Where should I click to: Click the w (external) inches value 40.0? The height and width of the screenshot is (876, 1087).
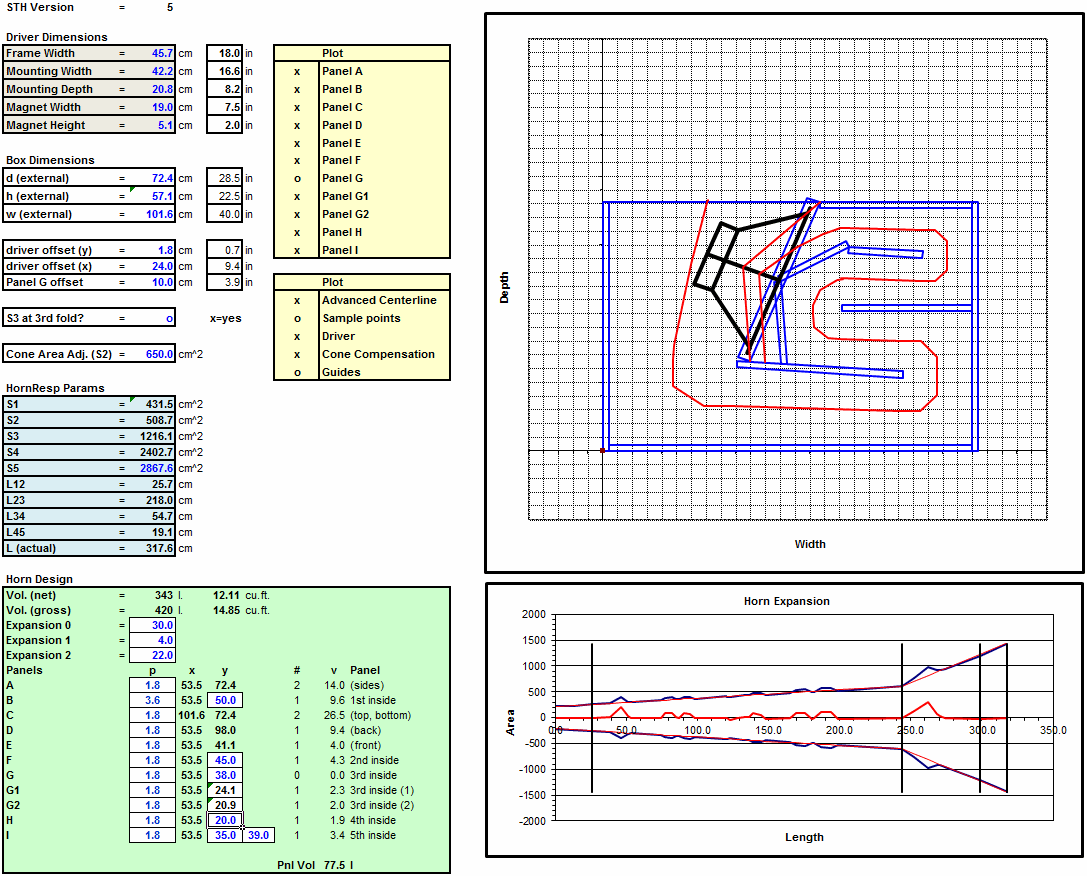(225, 214)
